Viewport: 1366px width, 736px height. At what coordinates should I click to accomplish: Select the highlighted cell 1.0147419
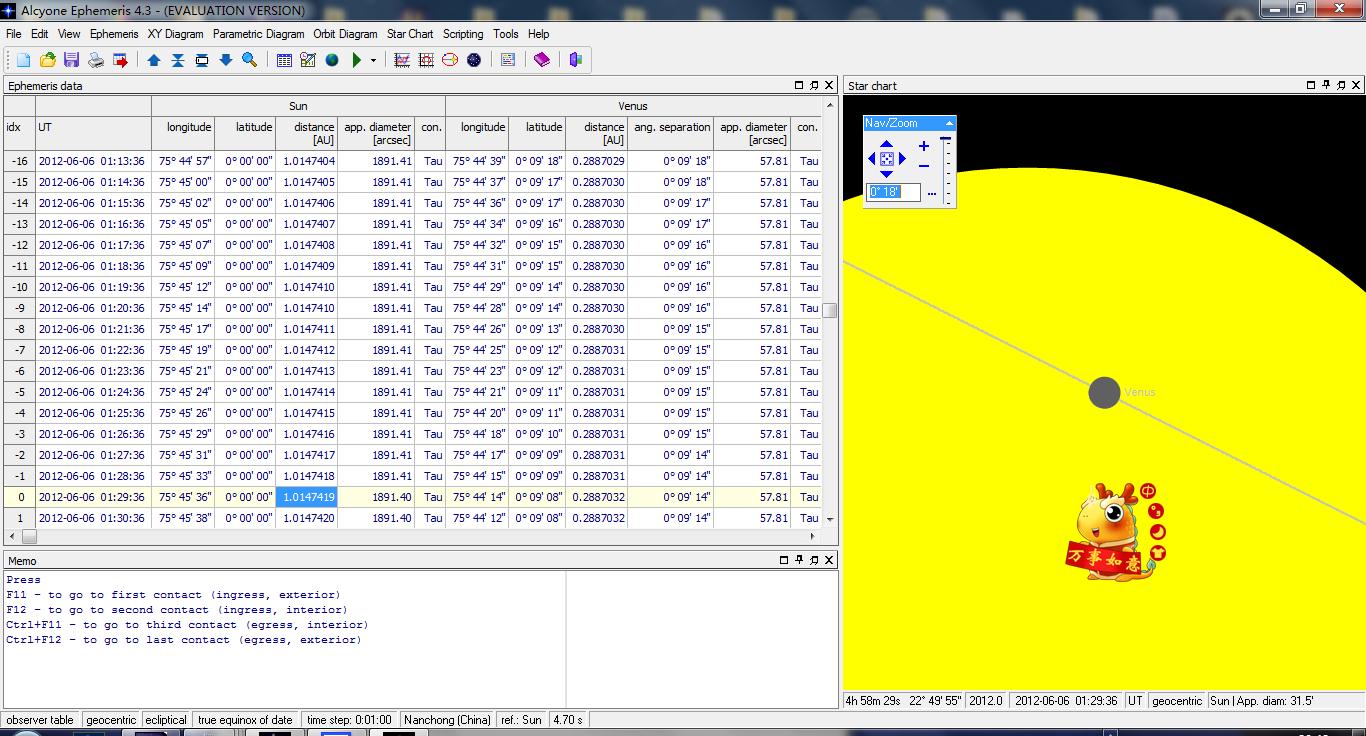click(x=306, y=497)
